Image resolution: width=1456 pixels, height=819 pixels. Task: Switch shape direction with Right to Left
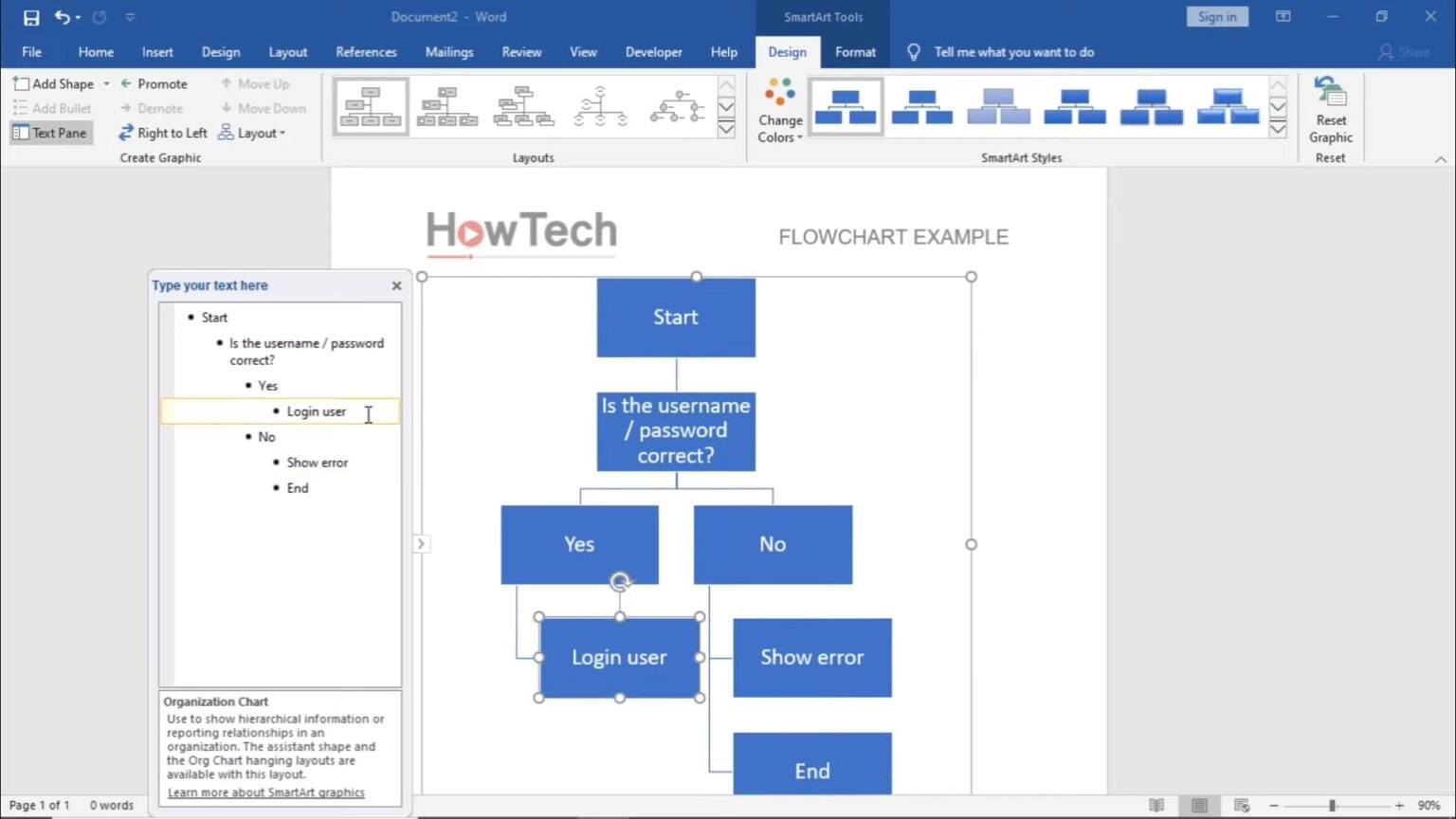click(162, 133)
